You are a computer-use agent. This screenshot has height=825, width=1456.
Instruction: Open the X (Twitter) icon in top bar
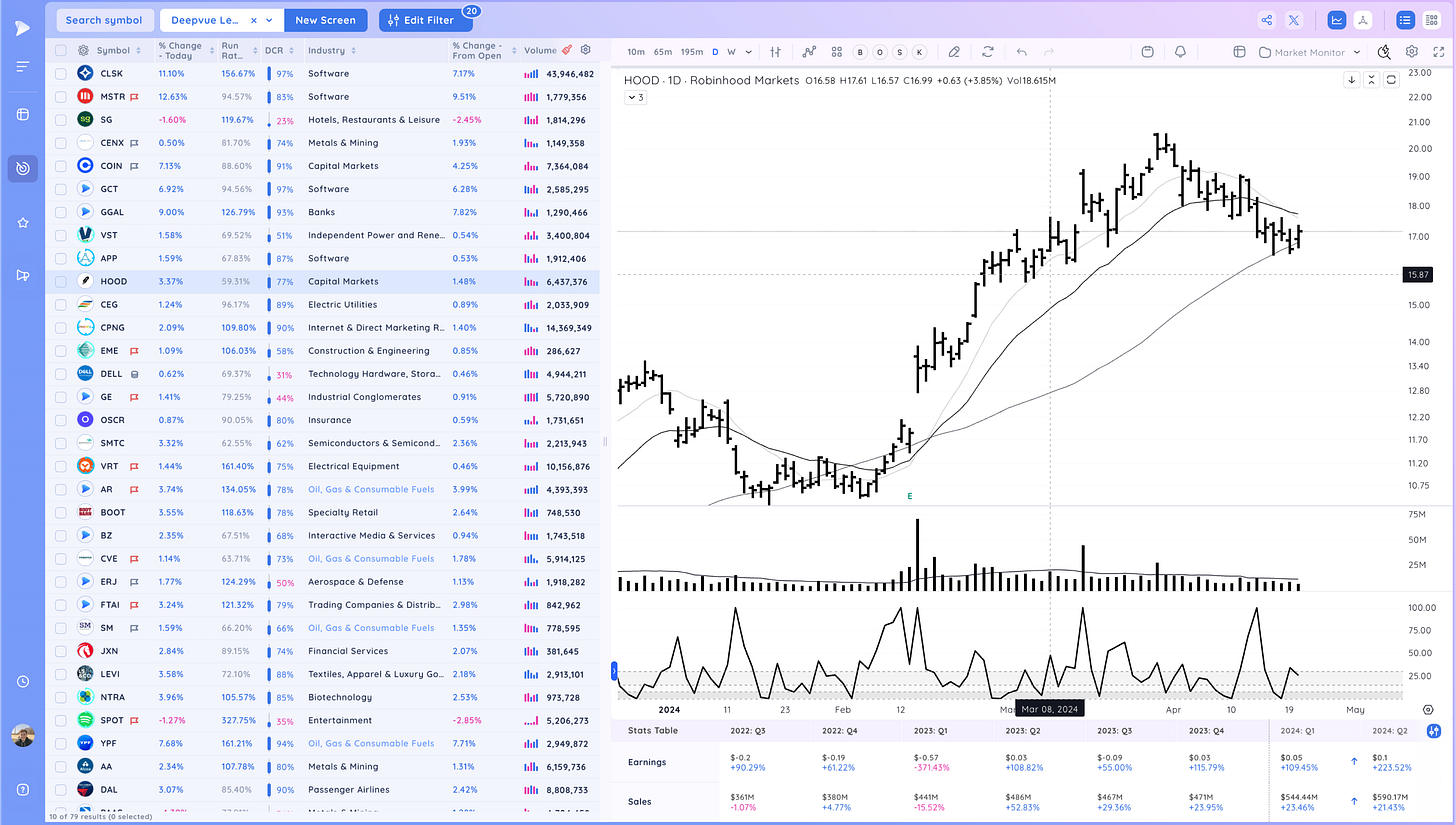[1294, 20]
